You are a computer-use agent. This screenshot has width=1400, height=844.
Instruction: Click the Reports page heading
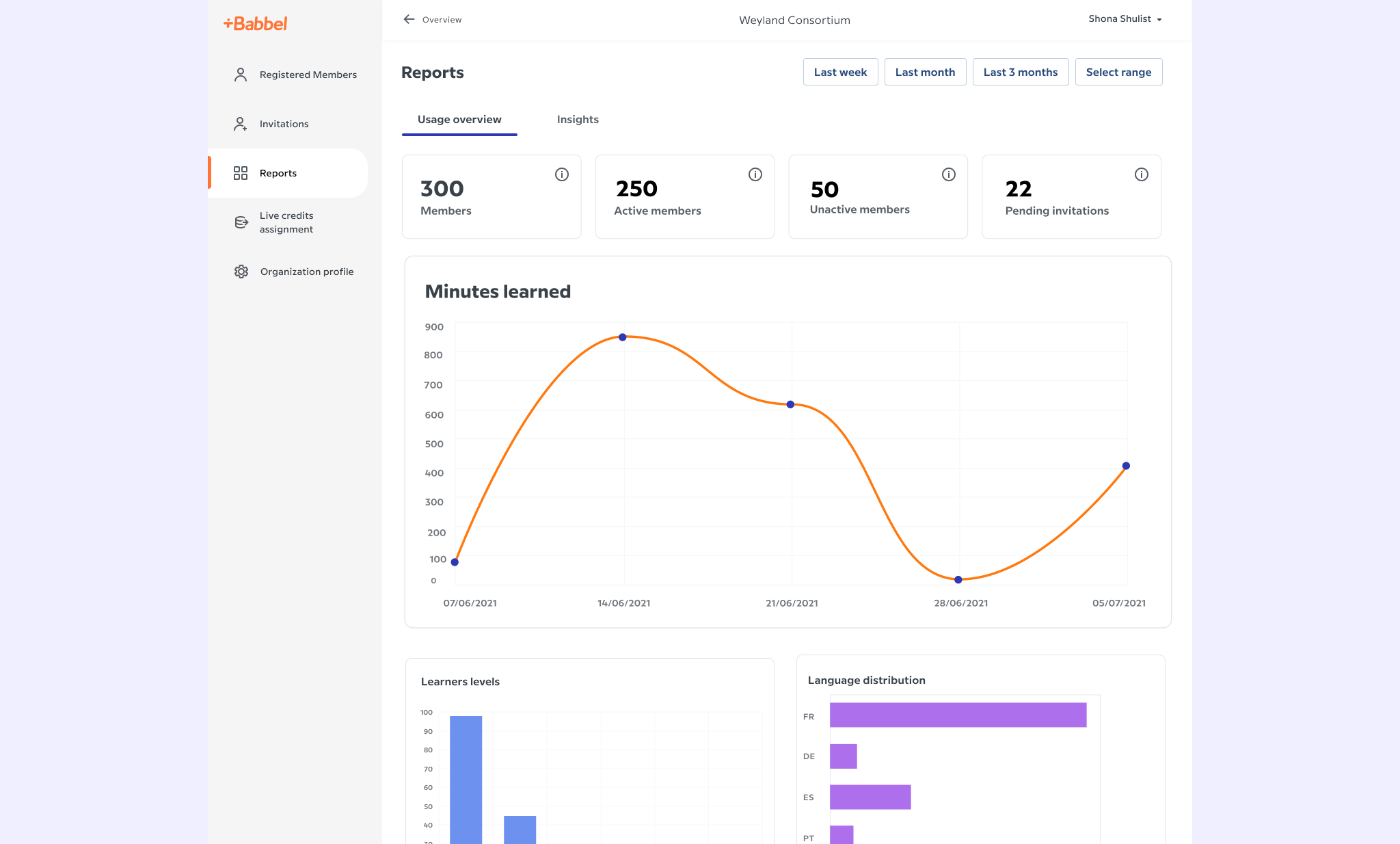pos(432,72)
